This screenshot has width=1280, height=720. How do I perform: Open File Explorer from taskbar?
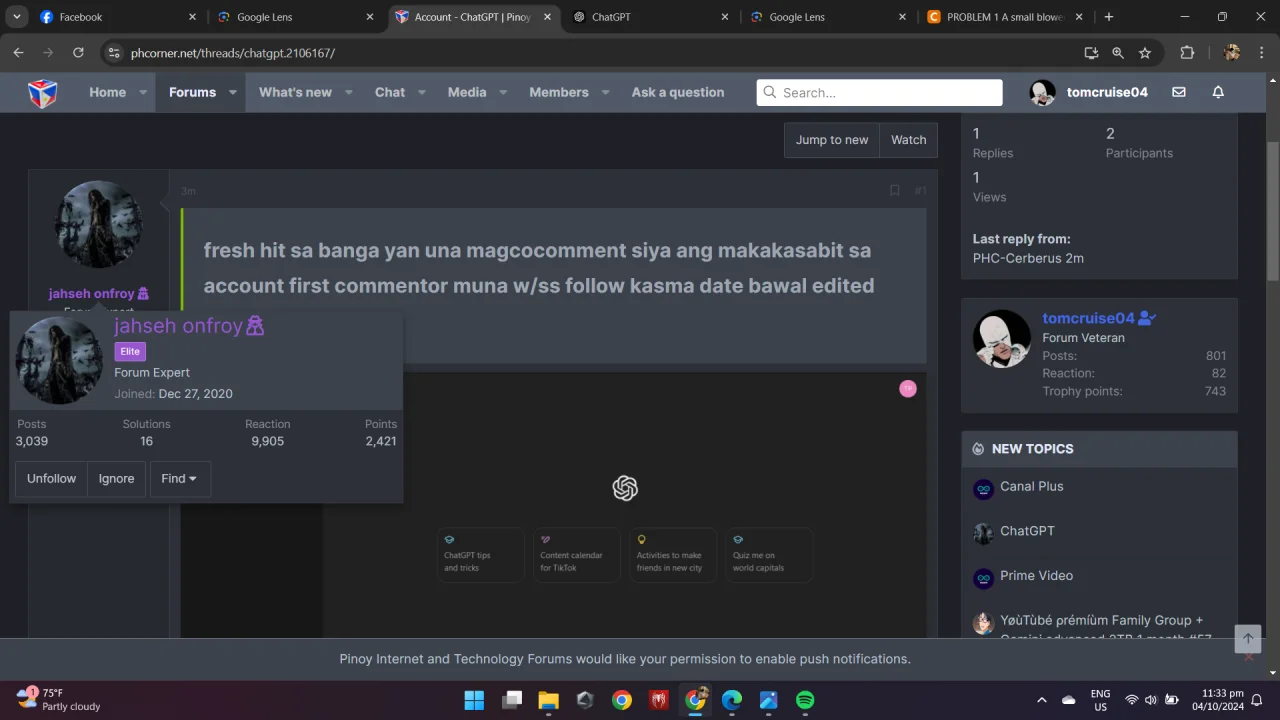click(x=548, y=700)
